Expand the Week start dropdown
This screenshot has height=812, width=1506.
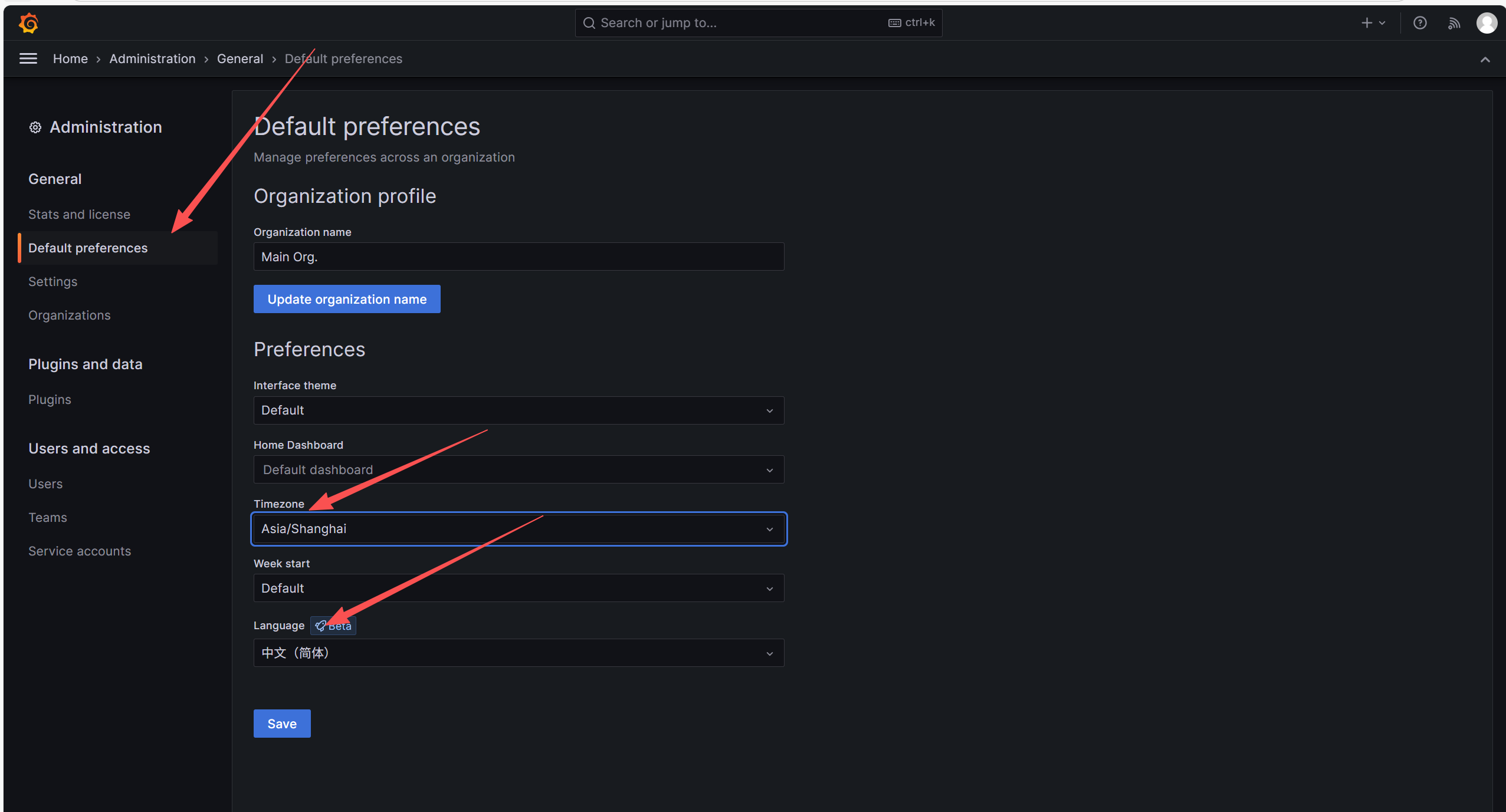click(519, 589)
